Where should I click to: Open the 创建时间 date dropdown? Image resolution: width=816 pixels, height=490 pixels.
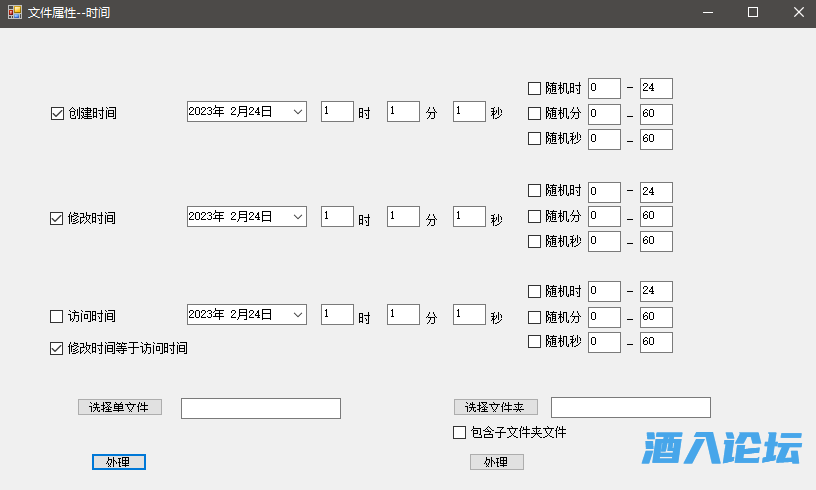coord(298,112)
